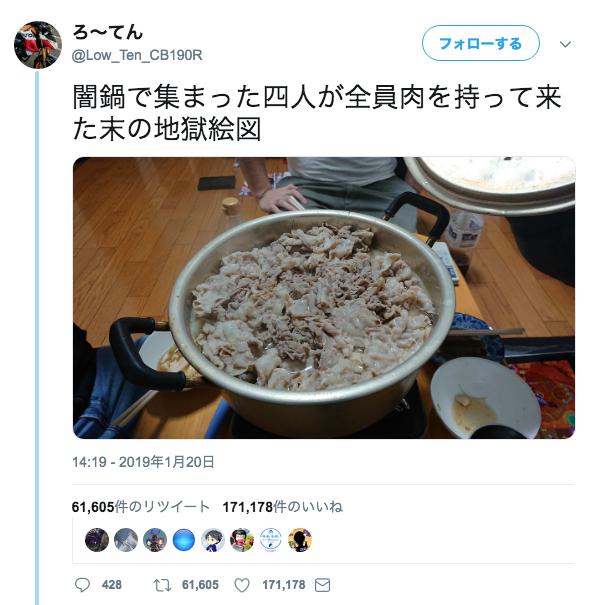Click the envelope direct message icon

coord(322,585)
